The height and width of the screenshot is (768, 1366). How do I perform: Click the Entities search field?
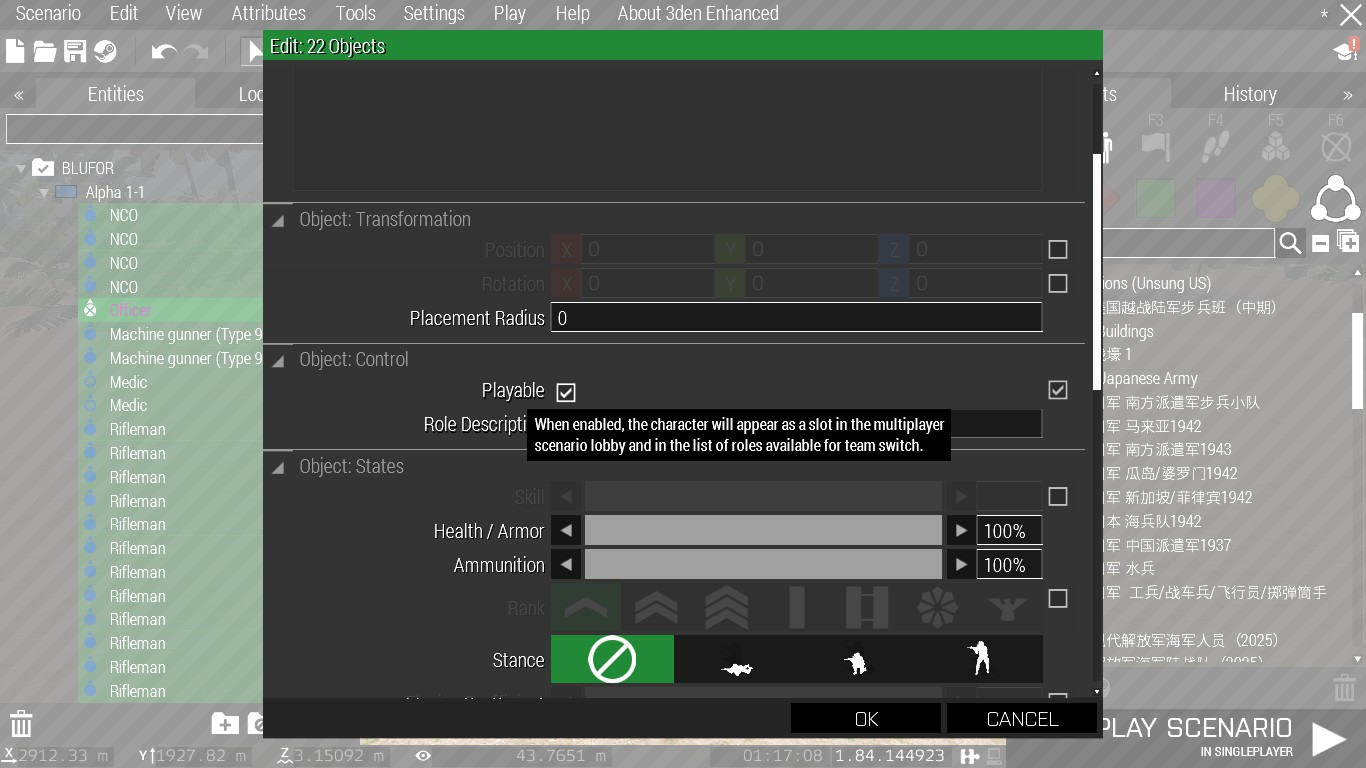pyautogui.click(x=134, y=130)
